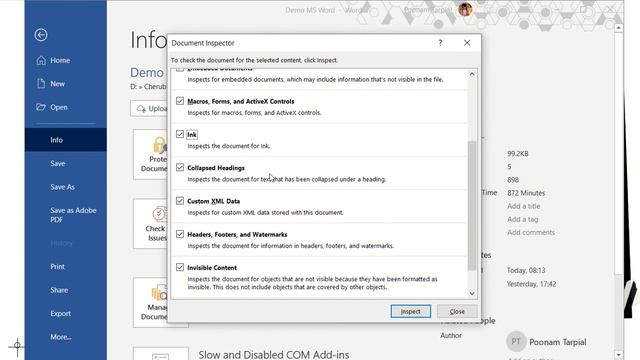Screen dimensions: 640x360
Task: Open Share in the backstage sidebar
Action: click(59, 290)
